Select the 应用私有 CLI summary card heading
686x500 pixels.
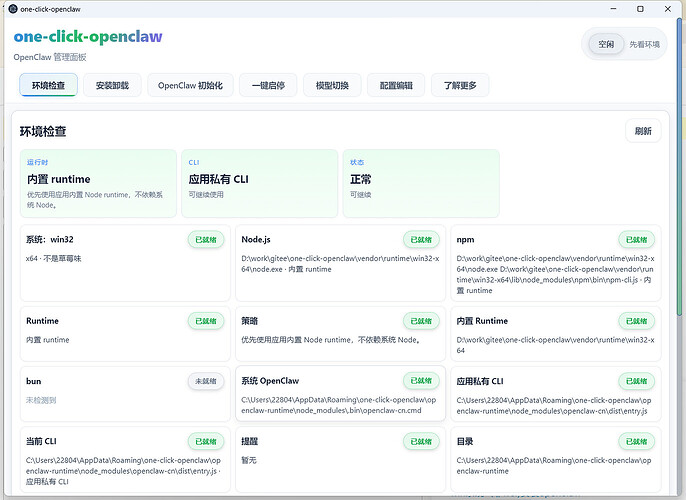coord(218,179)
